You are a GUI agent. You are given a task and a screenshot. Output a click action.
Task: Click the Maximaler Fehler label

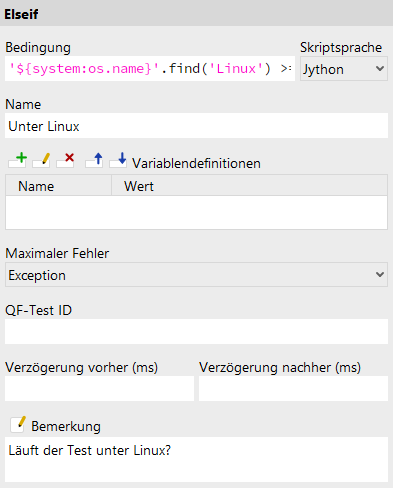click(x=57, y=253)
